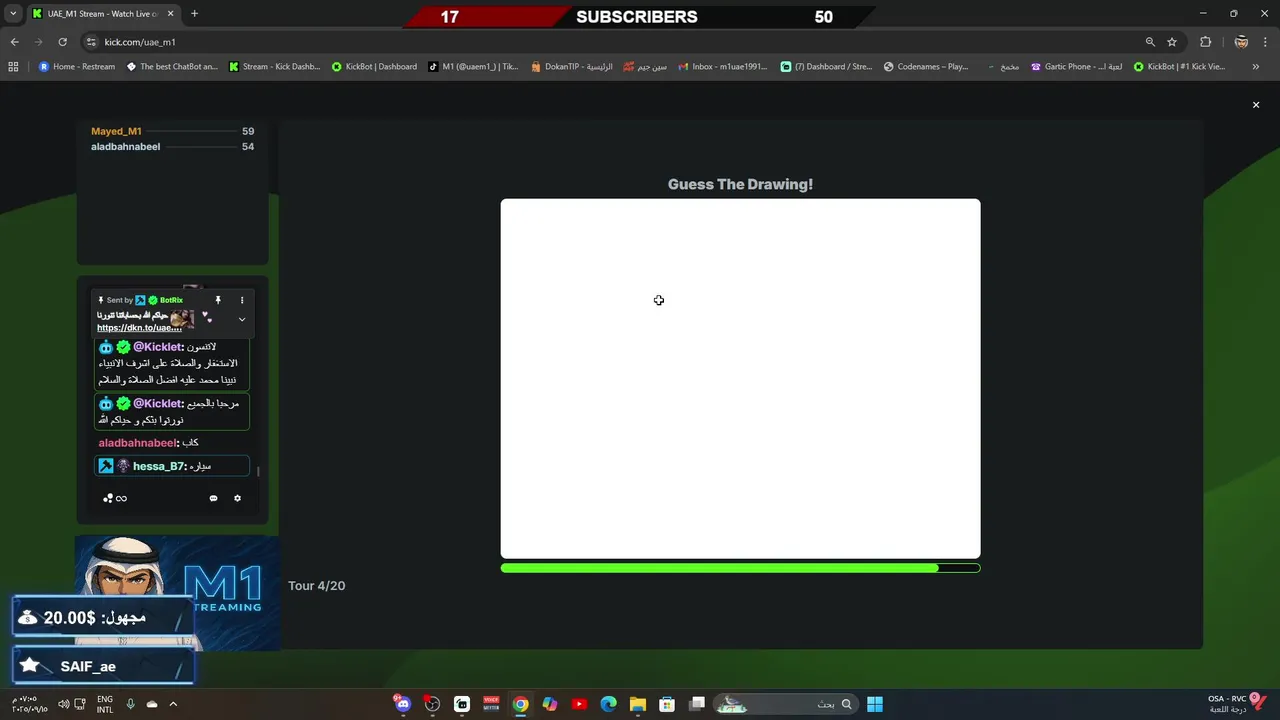Show hidden system tray icons
The image size is (1280, 720).
click(x=172, y=704)
